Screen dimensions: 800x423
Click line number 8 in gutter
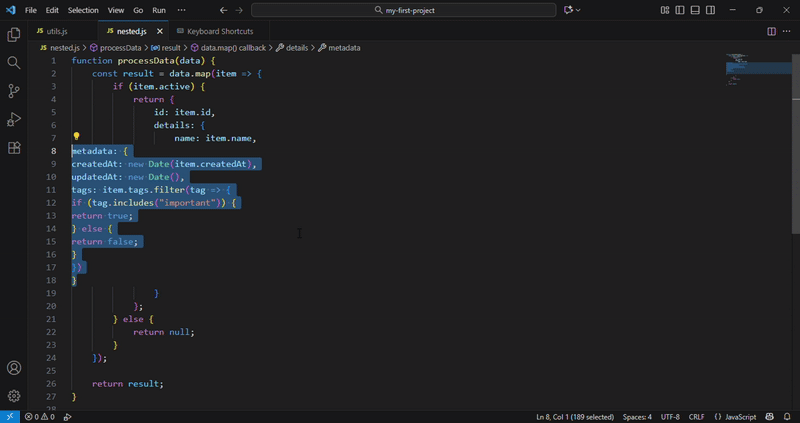pyautogui.click(x=54, y=151)
